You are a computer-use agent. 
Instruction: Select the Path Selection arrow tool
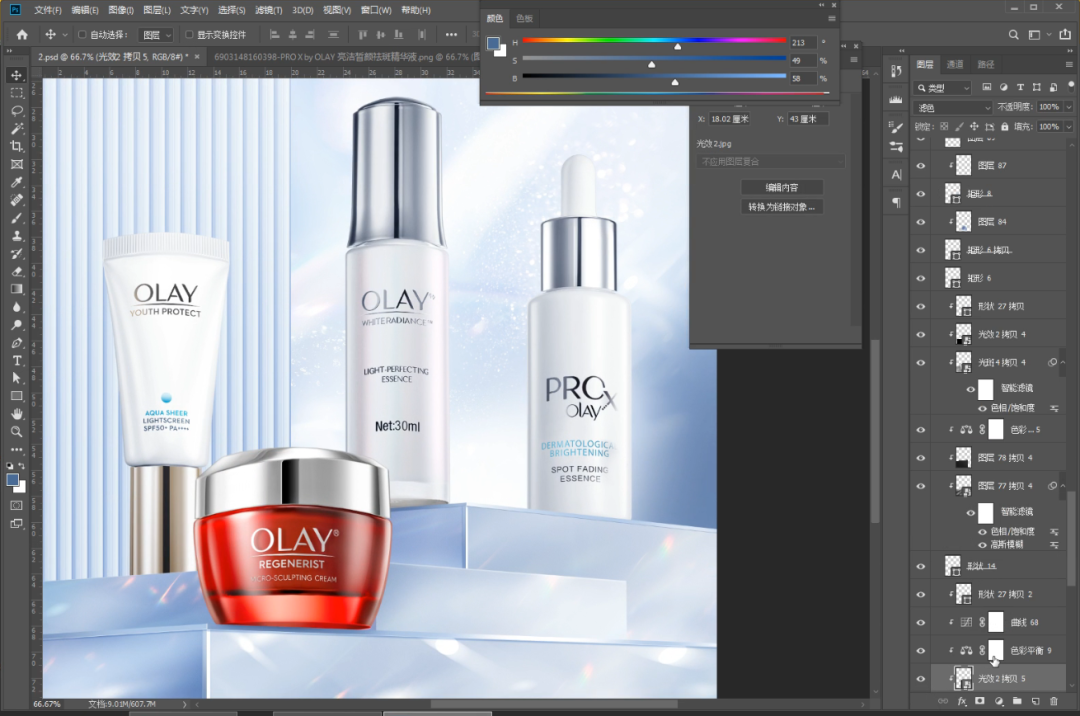tap(17, 378)
